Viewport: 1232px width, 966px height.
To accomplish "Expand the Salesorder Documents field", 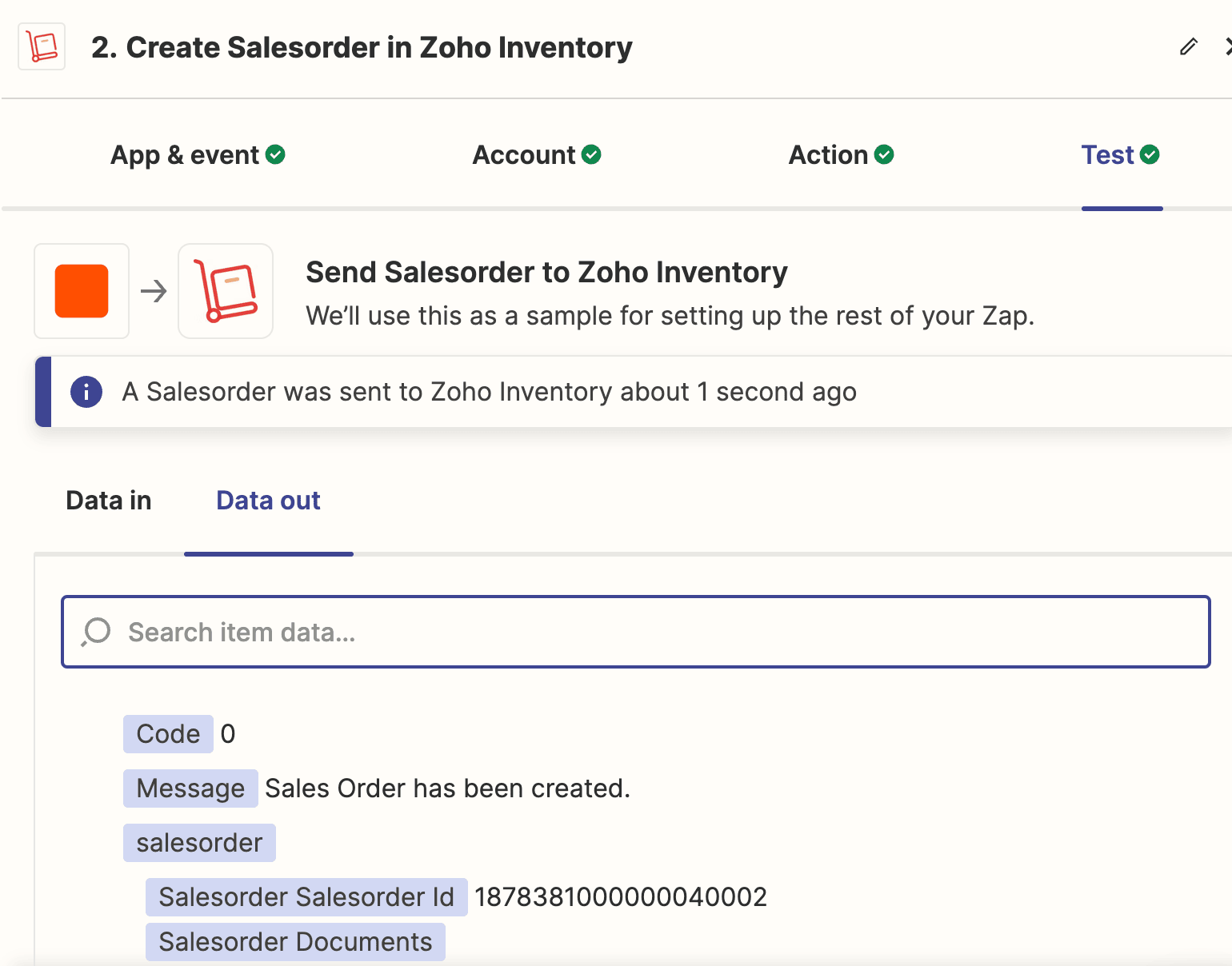I will point(295,942).
